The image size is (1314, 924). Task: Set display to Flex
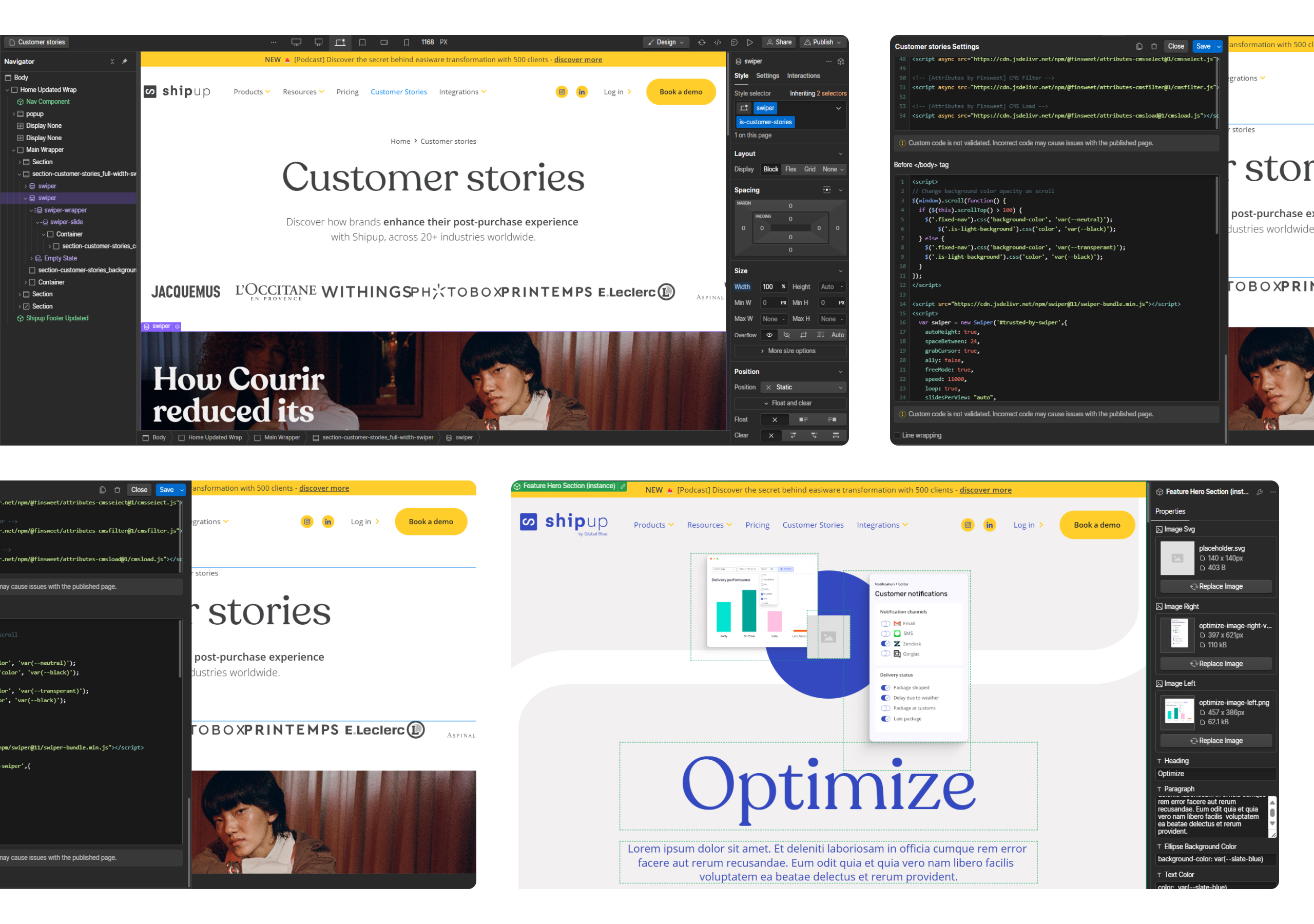(x=790, y=169)
